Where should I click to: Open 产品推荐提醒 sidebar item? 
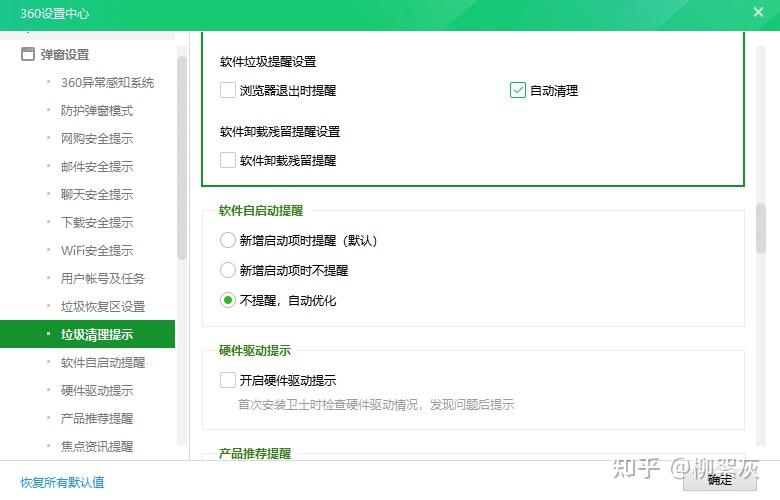[97, 418]
